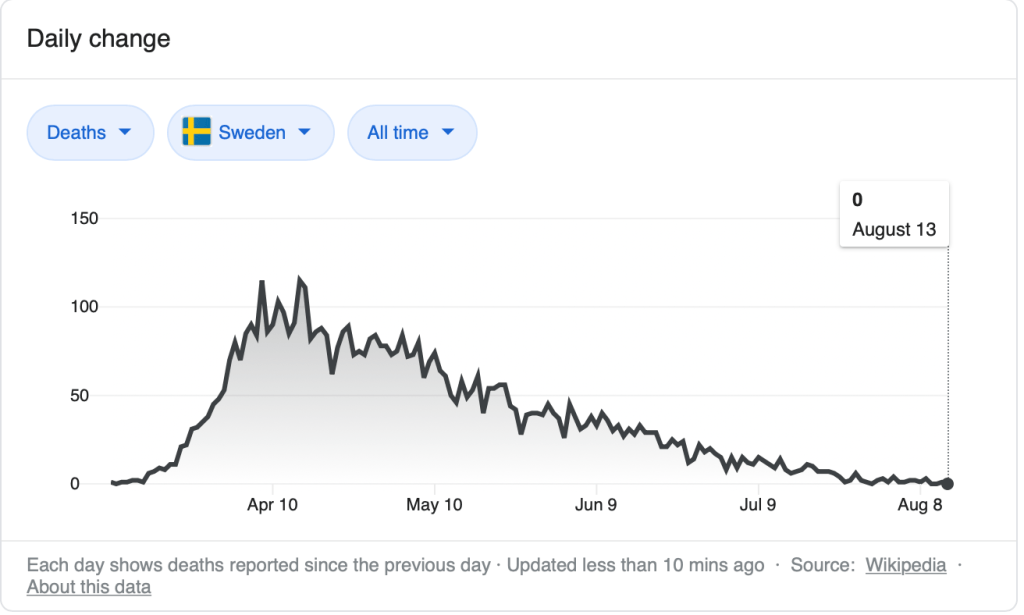Screen dimensions: 1024x615
Task: Click the 100 y-axis label
Action: [83, 306]
